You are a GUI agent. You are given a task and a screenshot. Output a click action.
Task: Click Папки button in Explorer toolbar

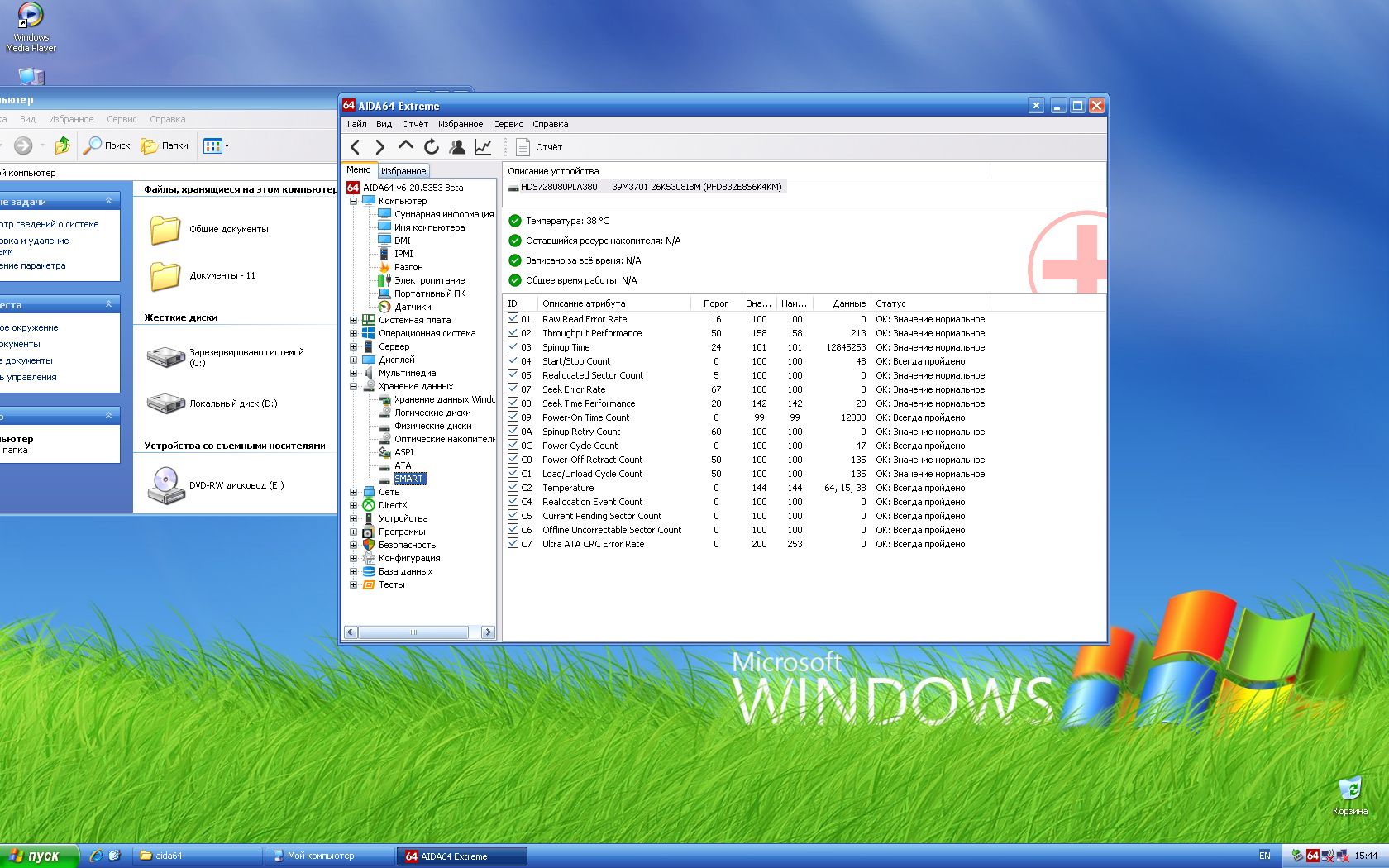[x=165, y=145]
